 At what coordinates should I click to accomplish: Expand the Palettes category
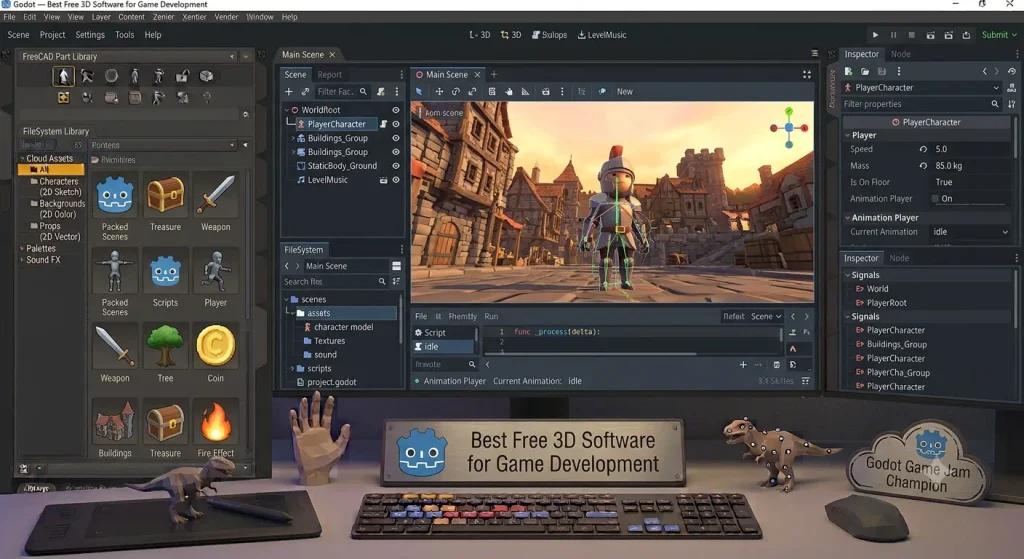pyautogui.click(x=22, y=249)
